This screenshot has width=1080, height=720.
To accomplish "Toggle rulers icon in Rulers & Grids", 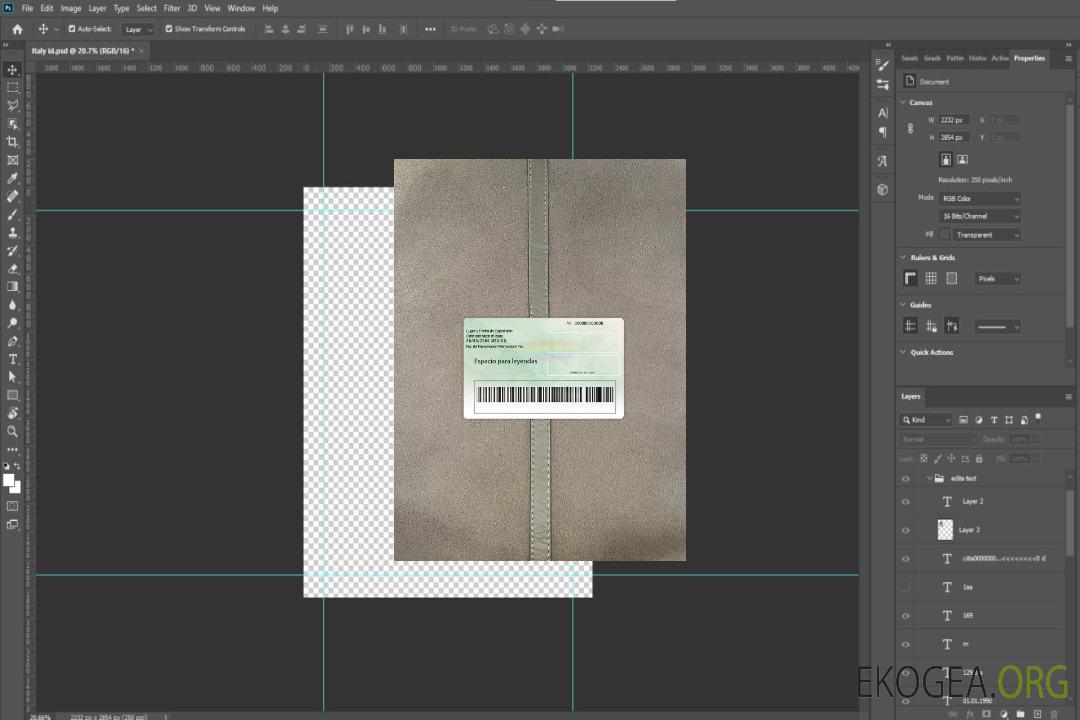I will coord(910,279).
